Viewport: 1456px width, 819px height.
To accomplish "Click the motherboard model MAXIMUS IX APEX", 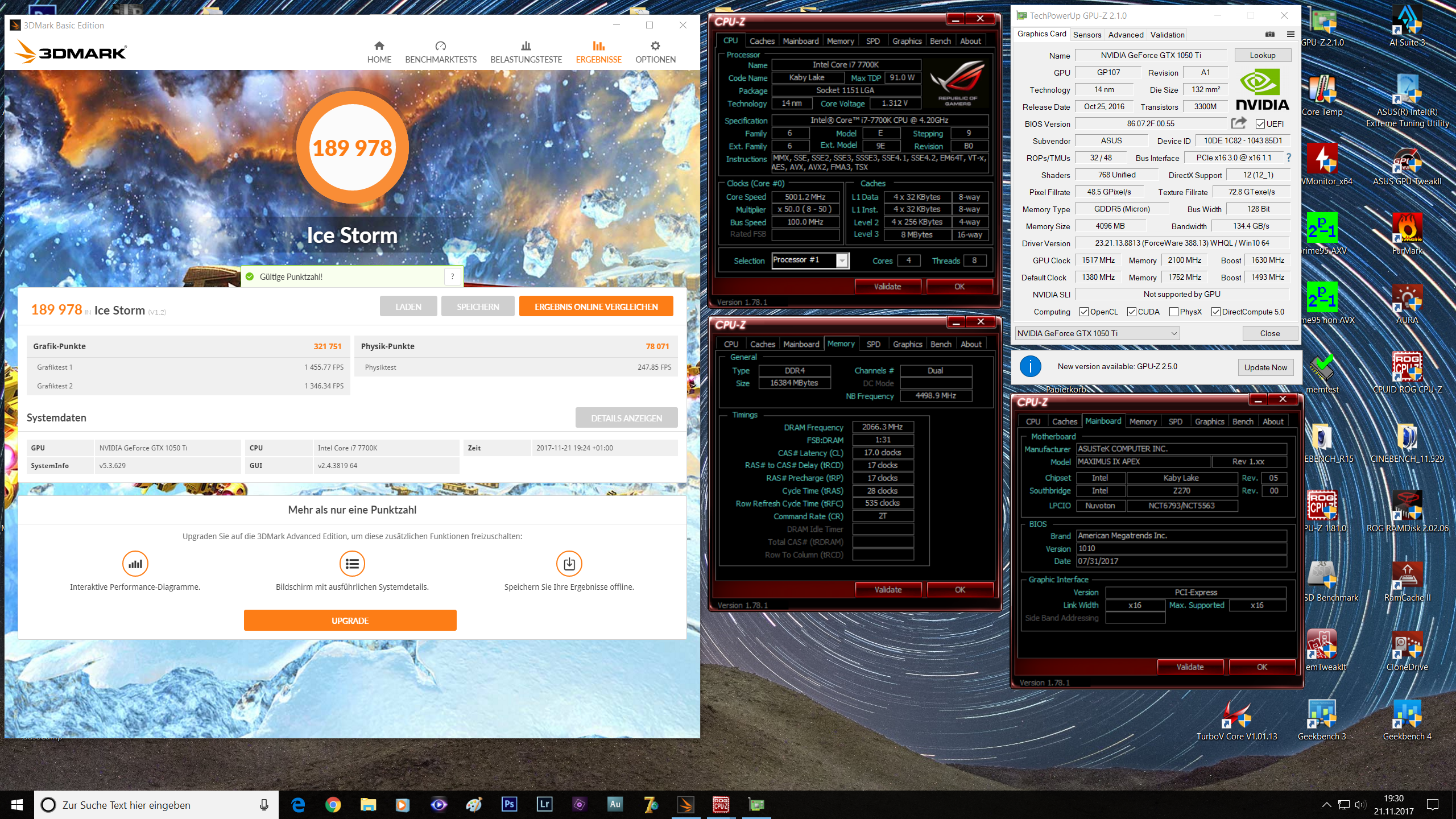I will 1143,461.
